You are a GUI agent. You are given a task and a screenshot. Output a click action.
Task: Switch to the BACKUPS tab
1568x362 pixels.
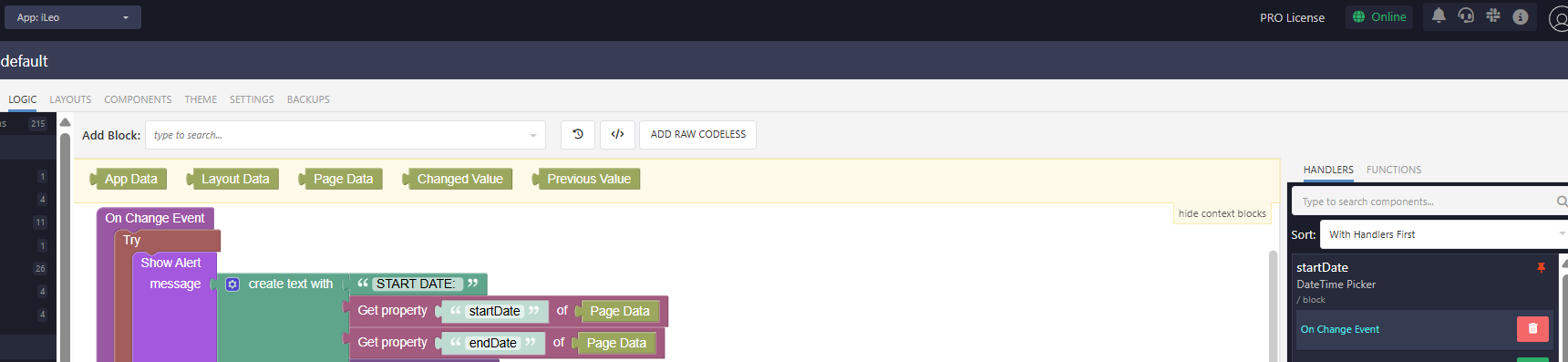click(308, 99)
